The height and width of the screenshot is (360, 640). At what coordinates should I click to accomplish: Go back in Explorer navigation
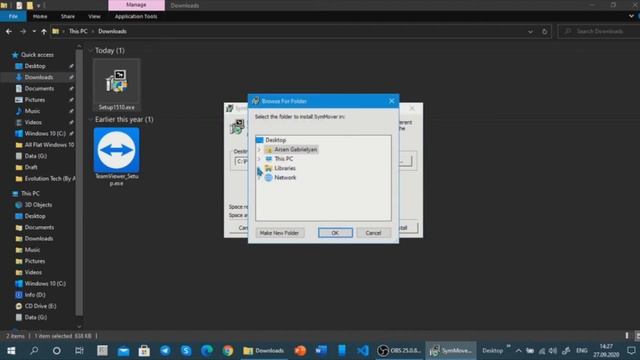9,31
